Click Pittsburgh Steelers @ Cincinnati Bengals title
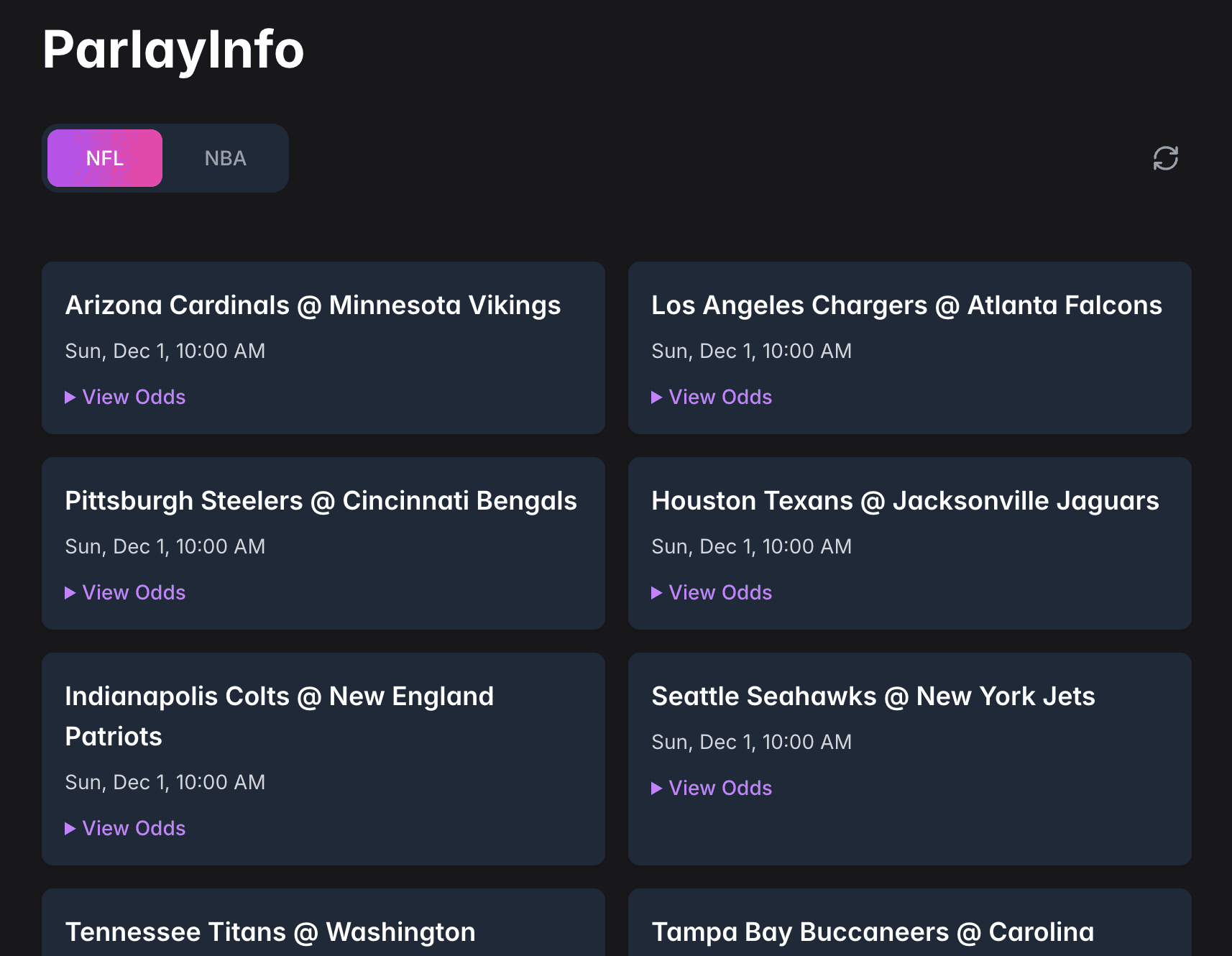 (x=321, y=501)
